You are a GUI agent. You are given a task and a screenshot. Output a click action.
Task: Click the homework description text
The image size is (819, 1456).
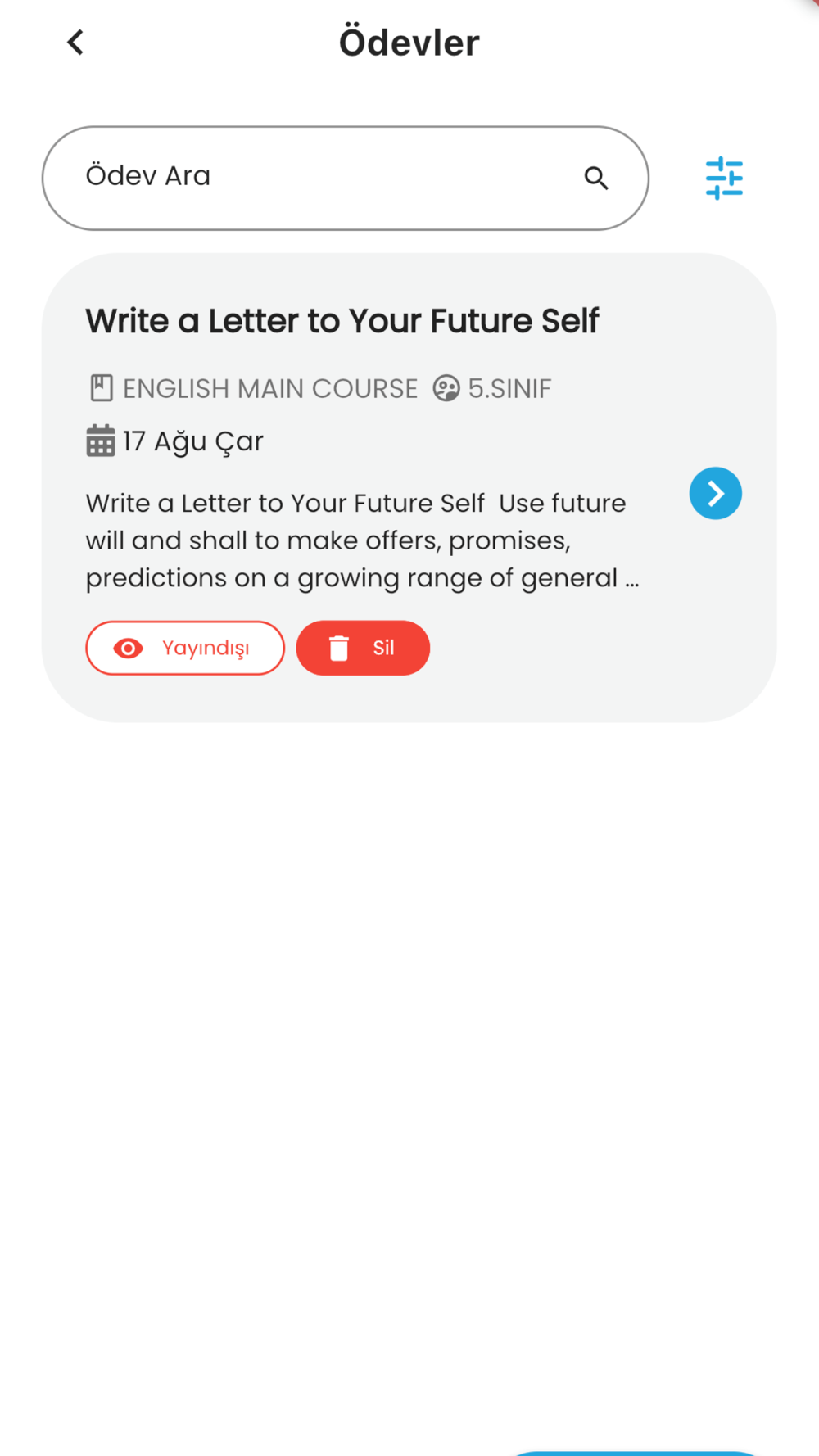pyautogui.click(x=360, y=540)
